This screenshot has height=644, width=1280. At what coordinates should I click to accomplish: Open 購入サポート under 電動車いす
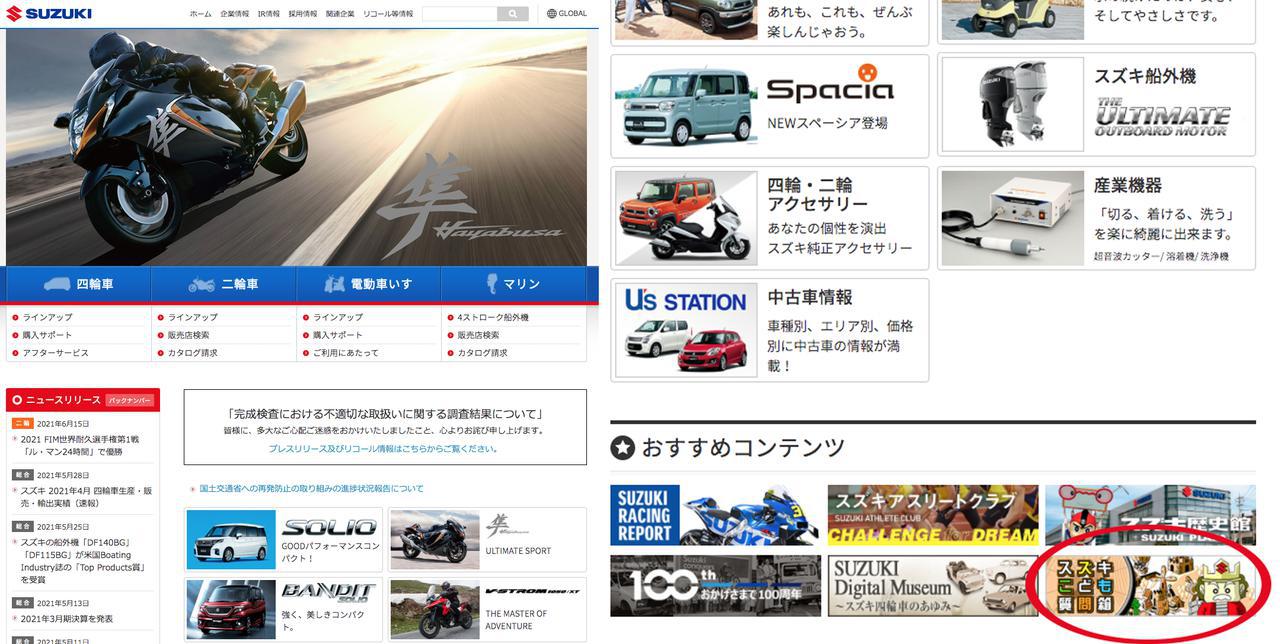pos(337,335)
